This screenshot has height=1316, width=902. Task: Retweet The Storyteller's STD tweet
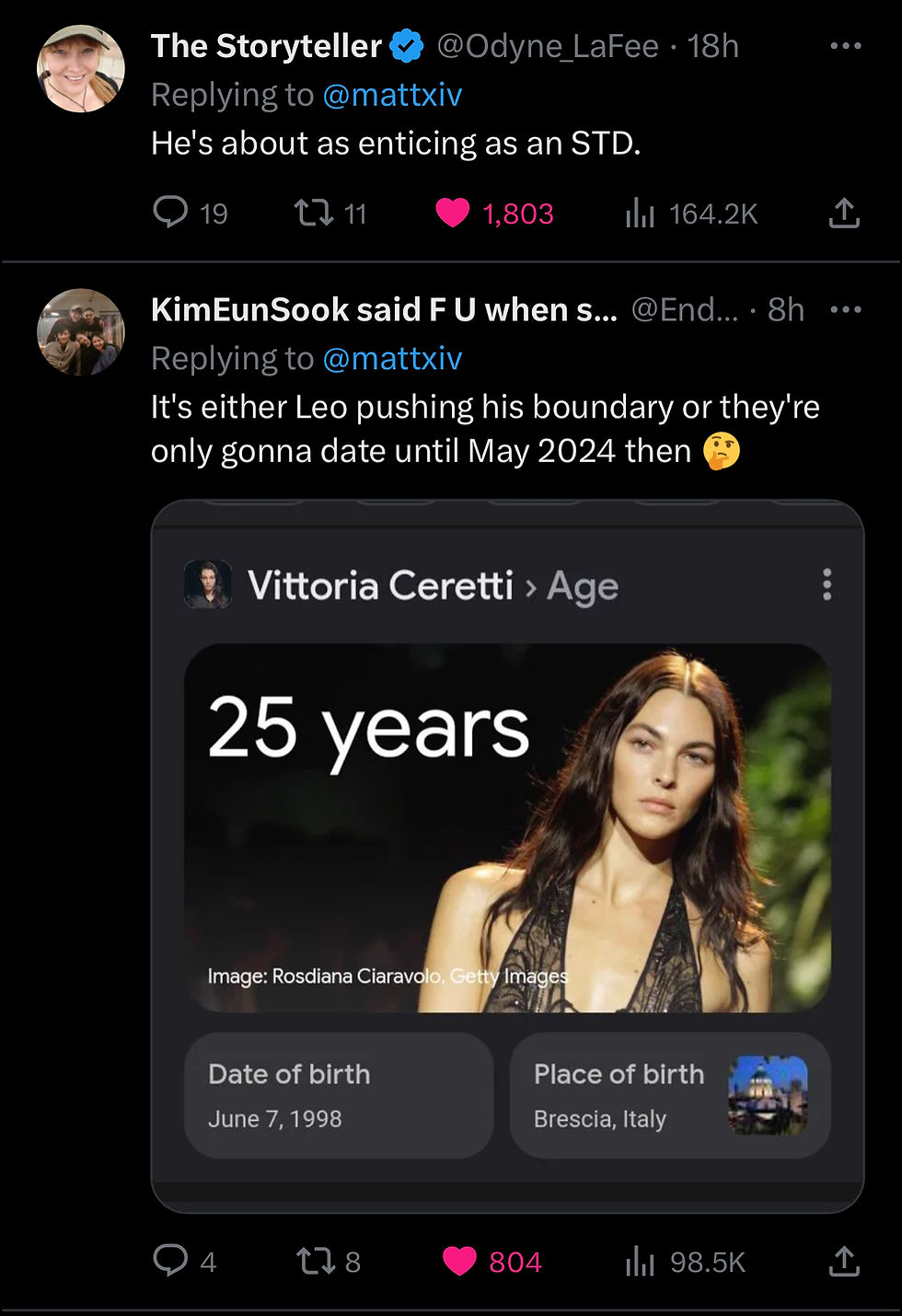[314, 213]
